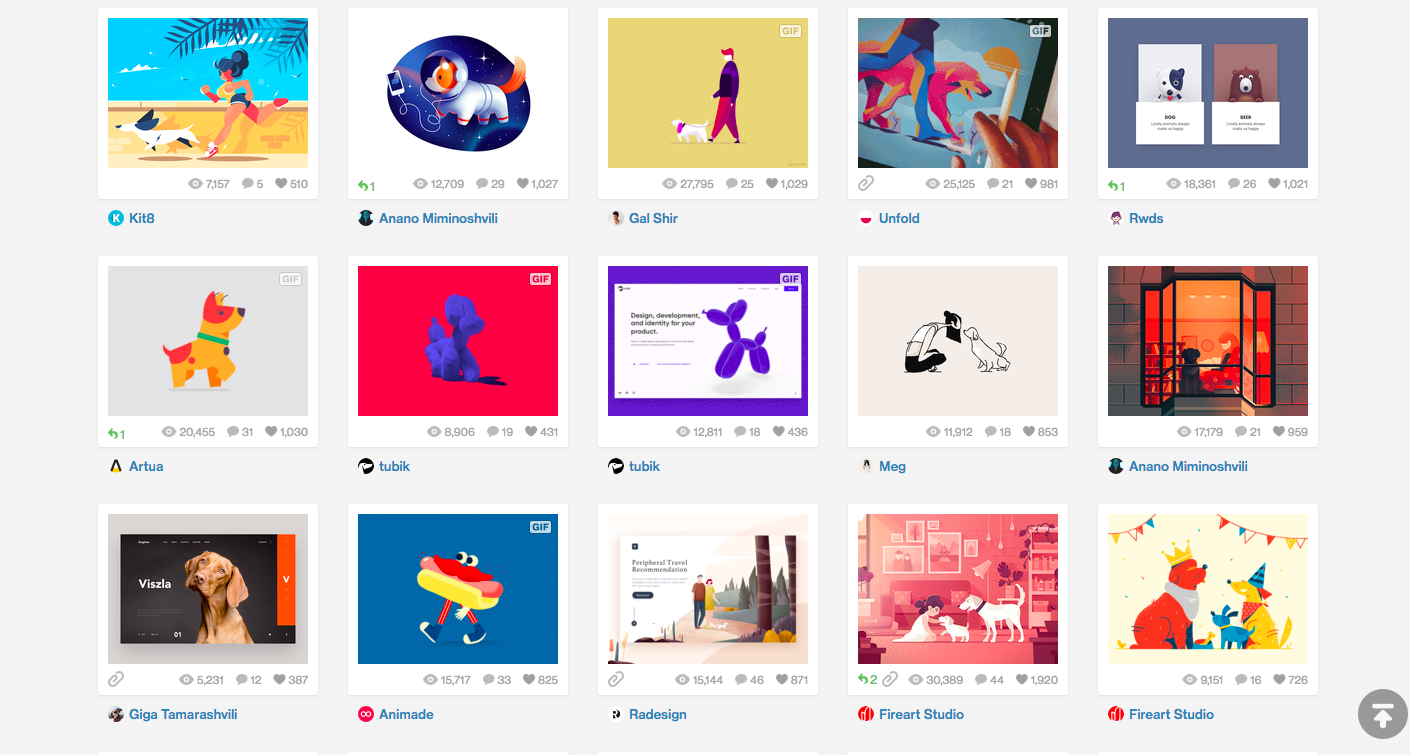Open purple balloon dog landing page thumbnail
The width and height of the screenshot is (1410, 755).
pos(708,341)
